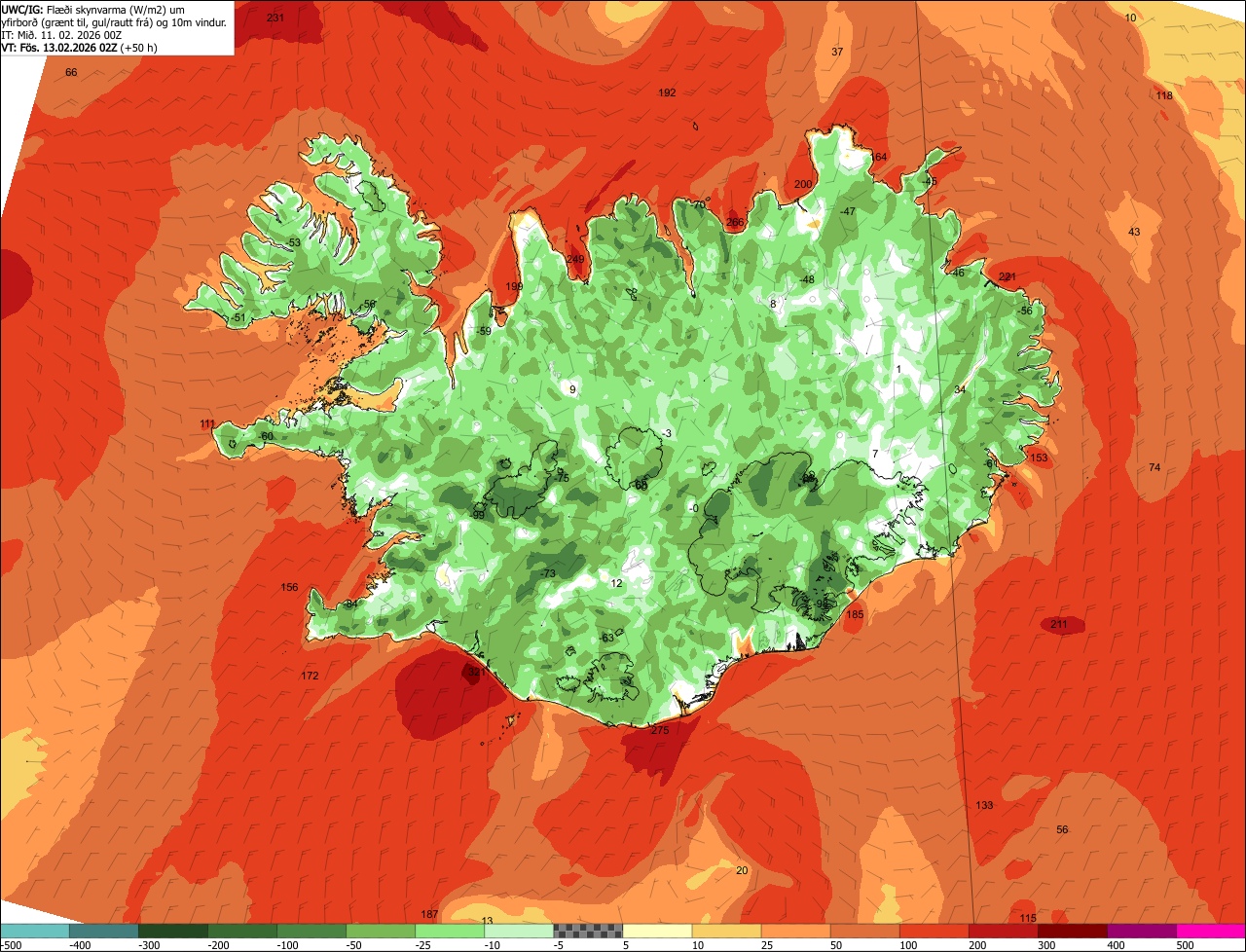The width and height of the screenshot is (1246, 952).
Task: Click the pale yellow 5 to 10 legend swatch
Action: (x=657, y=931)
